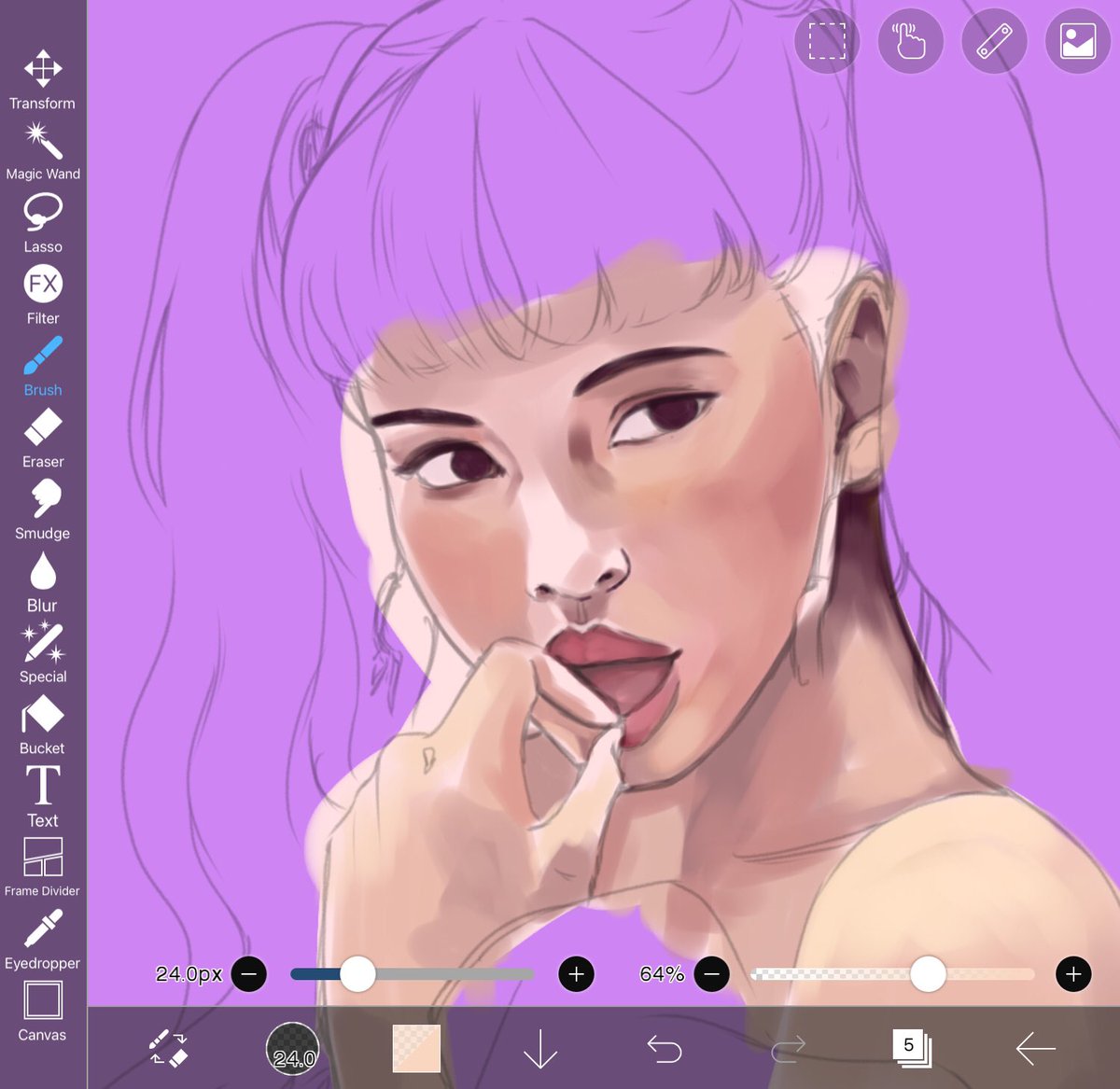1120x1089 pixels.
Task: Decrease opacity with minus button
Action: tap(712, 974)
